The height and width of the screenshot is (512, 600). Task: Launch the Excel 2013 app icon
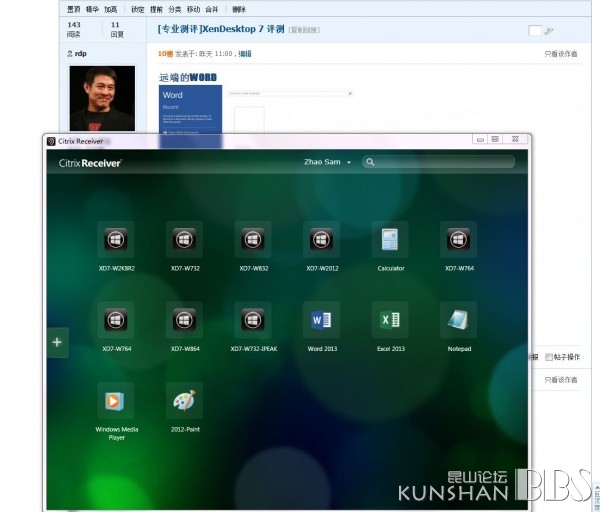[390, 320]
